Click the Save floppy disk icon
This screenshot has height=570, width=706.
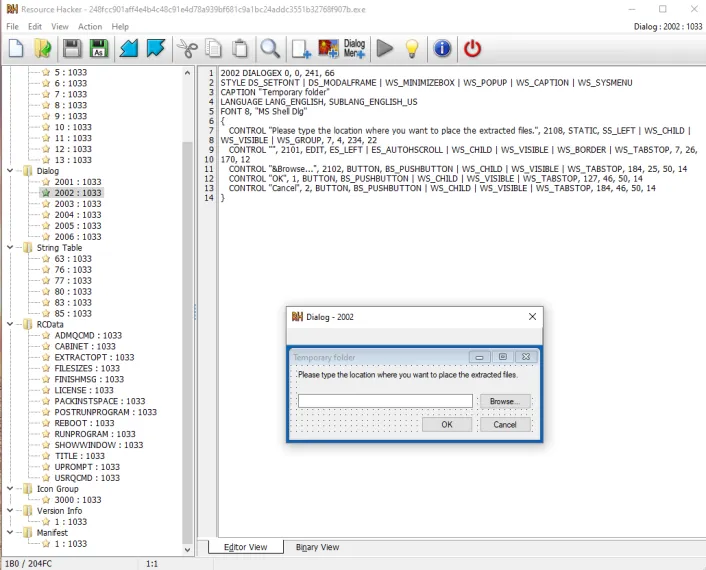click(72, 48)
